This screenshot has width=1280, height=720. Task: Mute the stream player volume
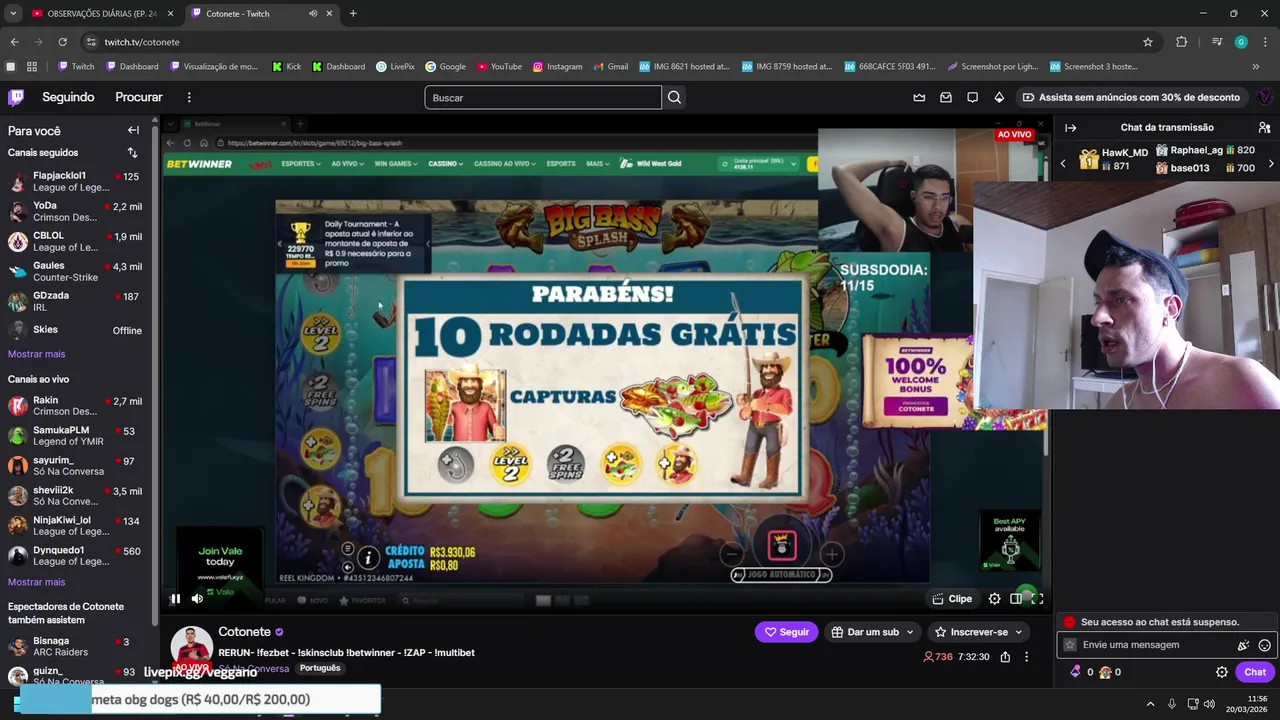(x=197, y=599)
